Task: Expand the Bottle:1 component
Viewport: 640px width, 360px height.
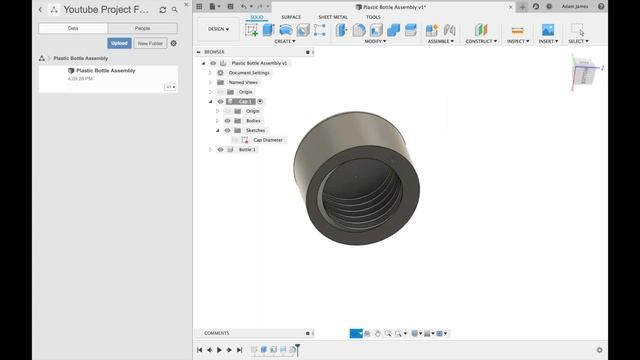Action: (x=211, y=150)
